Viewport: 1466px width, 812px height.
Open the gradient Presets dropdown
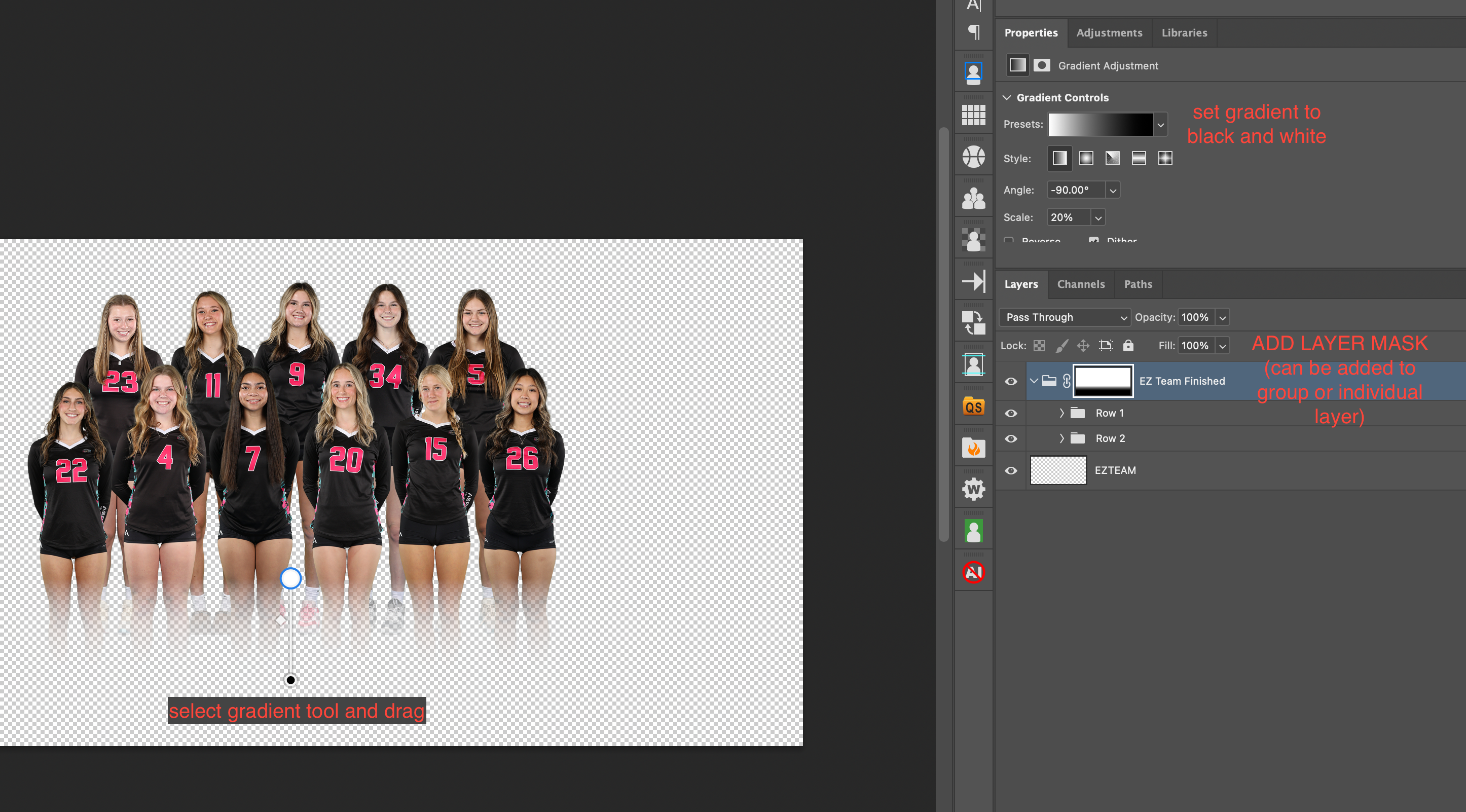coord(1160,125)
